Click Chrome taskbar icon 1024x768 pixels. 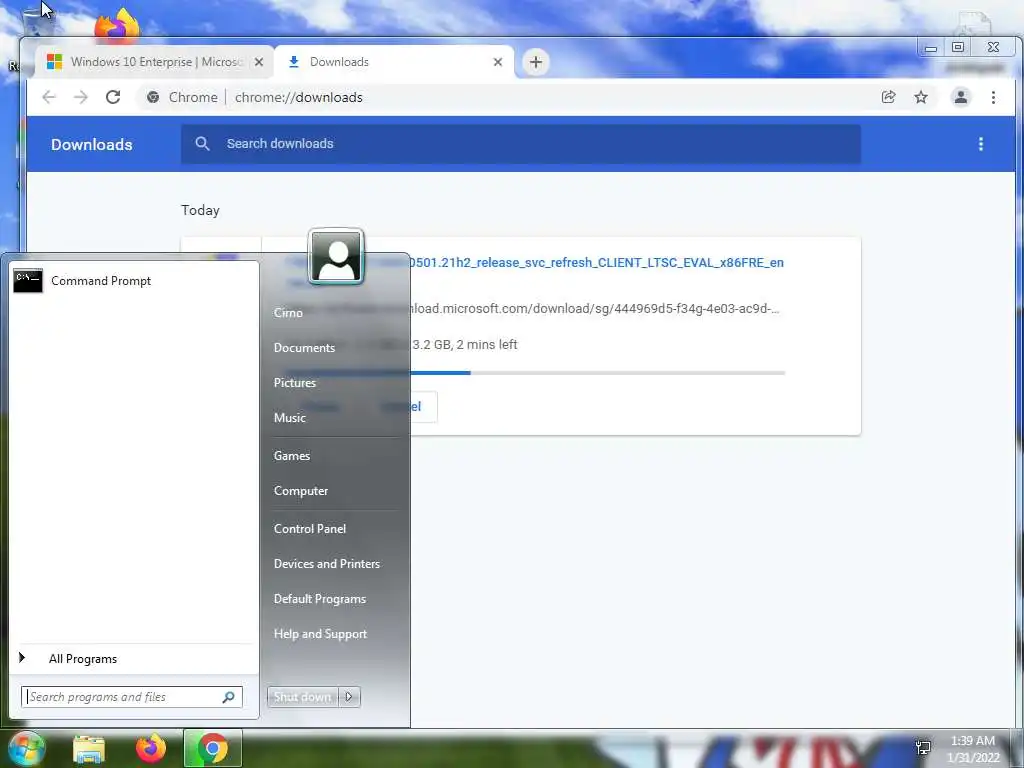click(212, 748)
